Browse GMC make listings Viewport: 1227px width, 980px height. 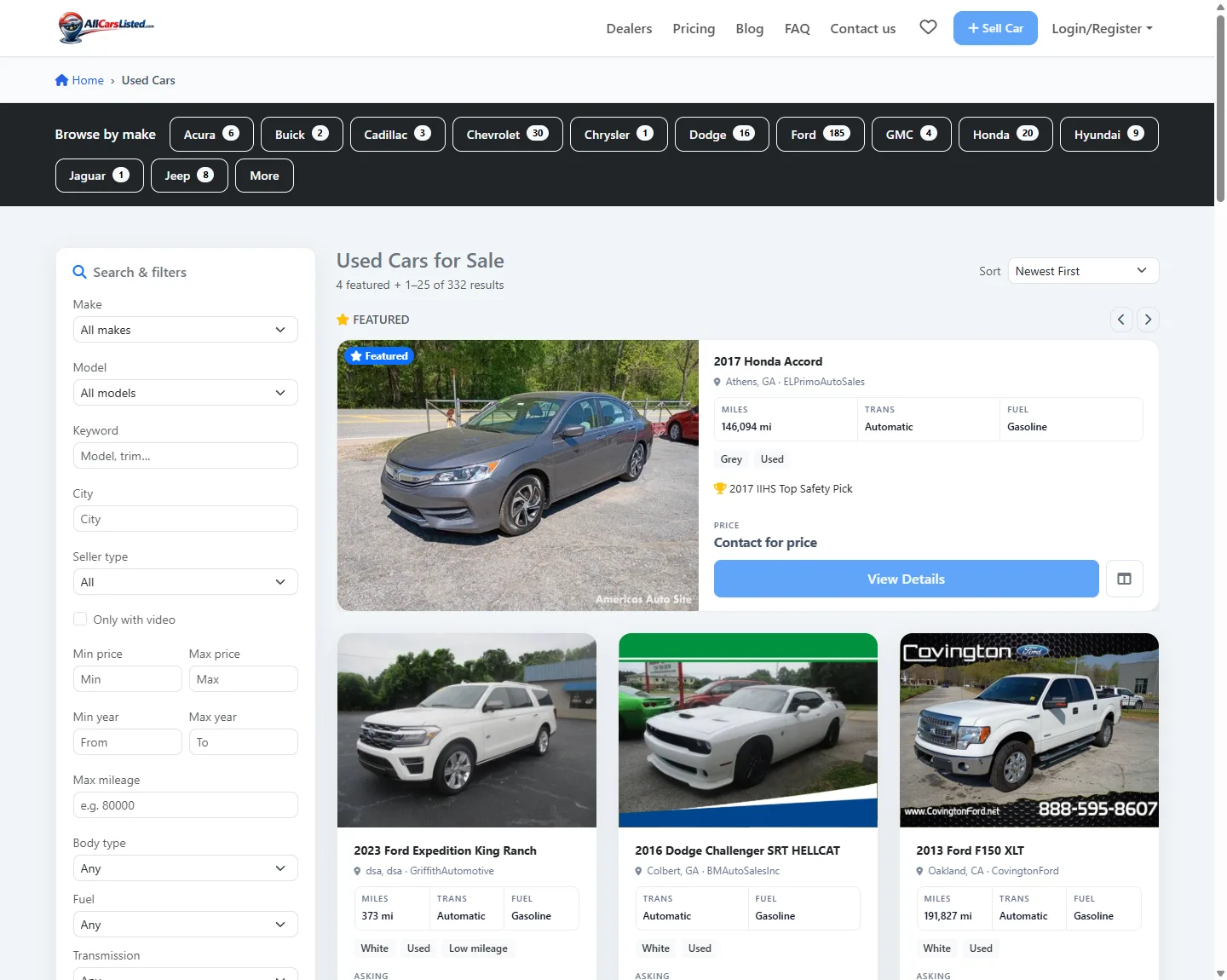point(912,134)
